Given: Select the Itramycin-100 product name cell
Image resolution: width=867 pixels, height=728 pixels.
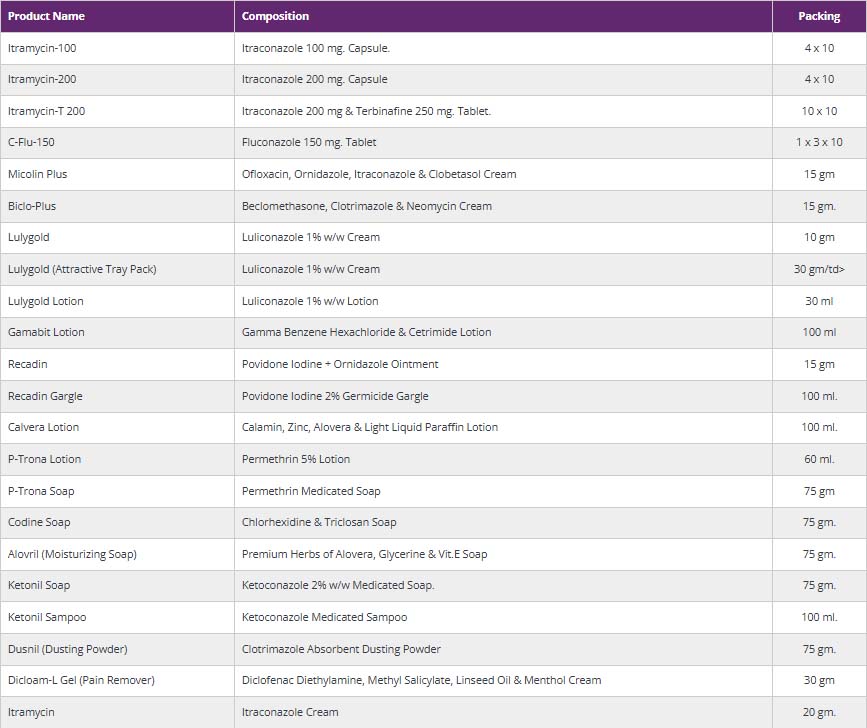Looking at the screenshot, I should pos(41,48).
